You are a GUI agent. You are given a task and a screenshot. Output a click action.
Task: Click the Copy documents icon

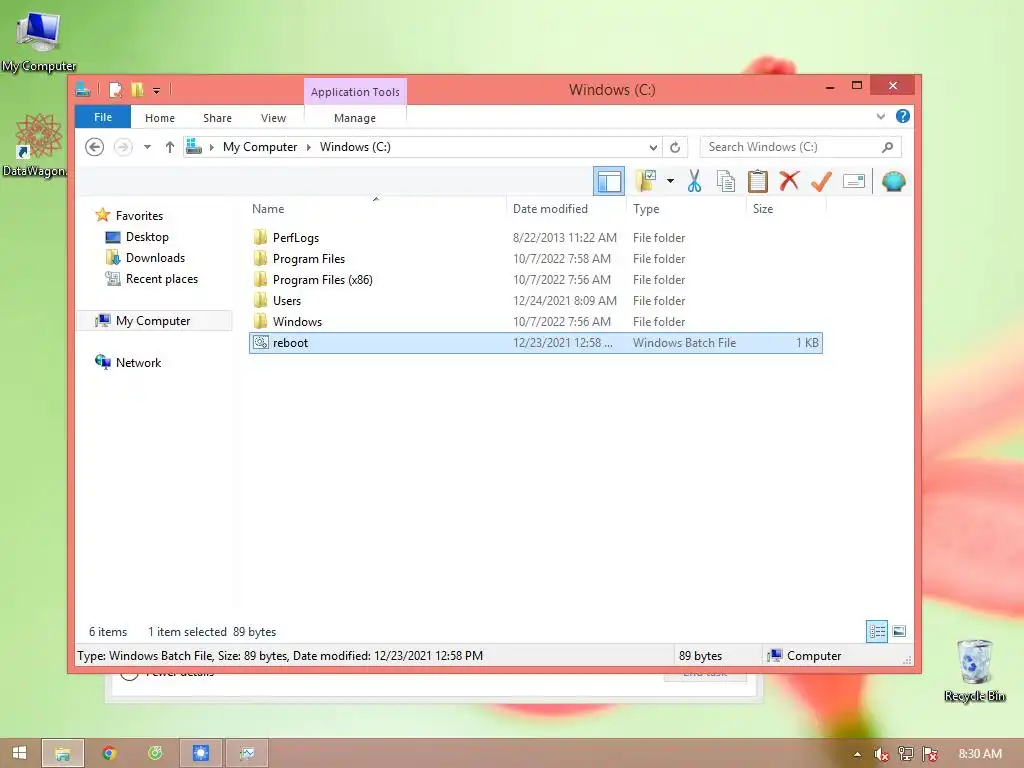pyautogui.click(x=726, y=181)
